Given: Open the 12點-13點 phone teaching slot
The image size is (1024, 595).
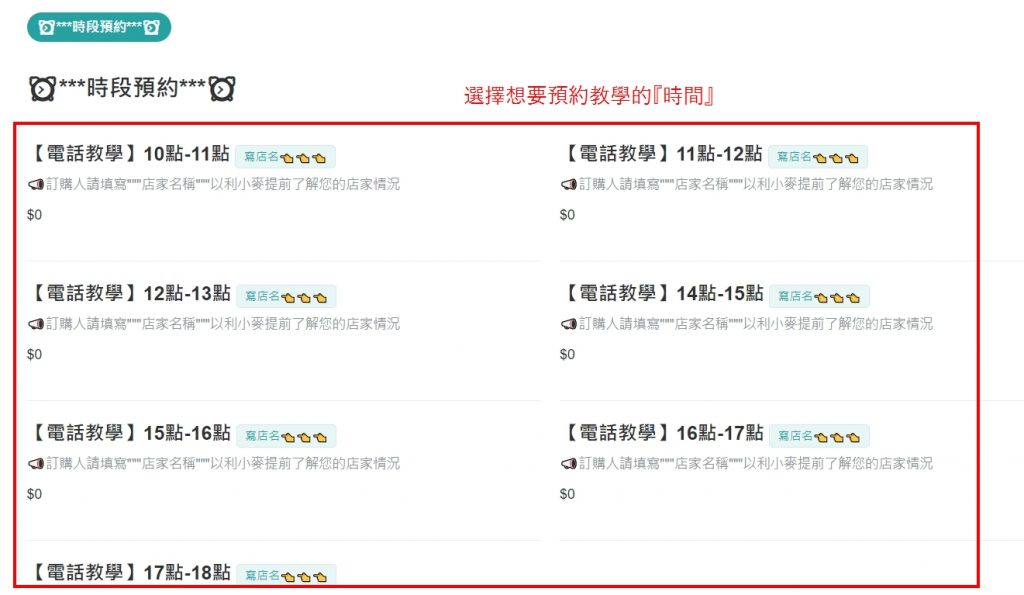Looking at the screenshot, I should pyautogui.click(x=129, y=294).
